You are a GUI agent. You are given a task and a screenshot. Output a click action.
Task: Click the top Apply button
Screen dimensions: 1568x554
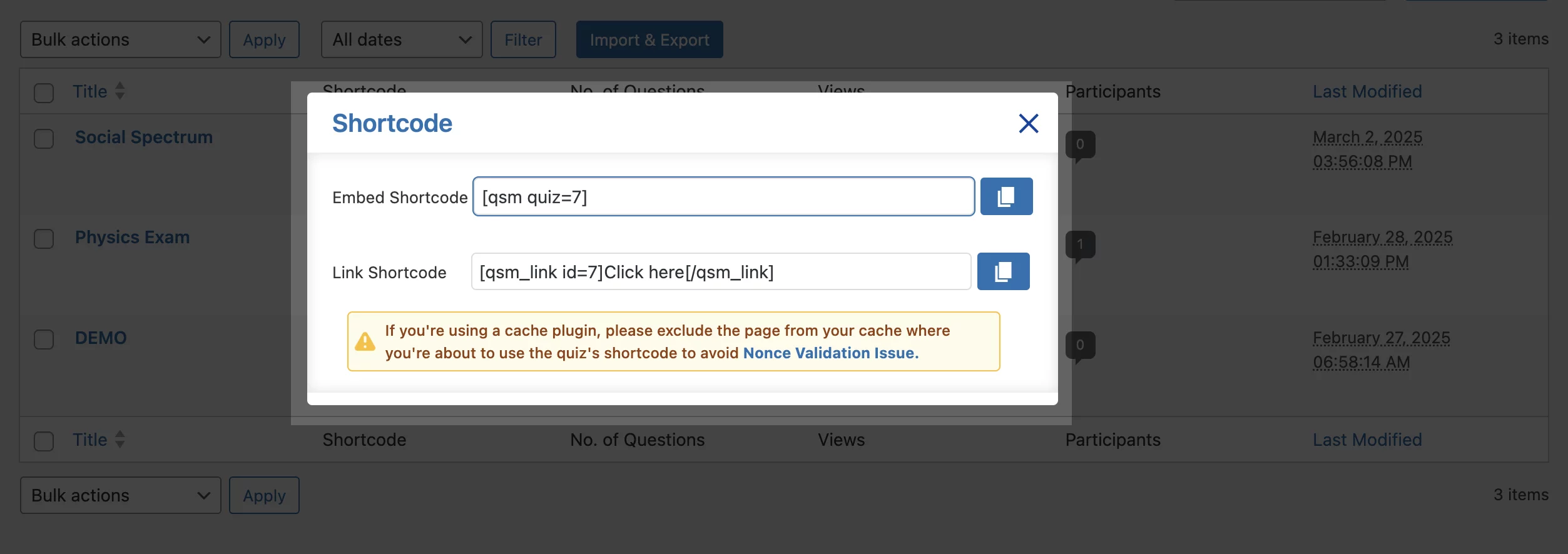click(264, 39)
